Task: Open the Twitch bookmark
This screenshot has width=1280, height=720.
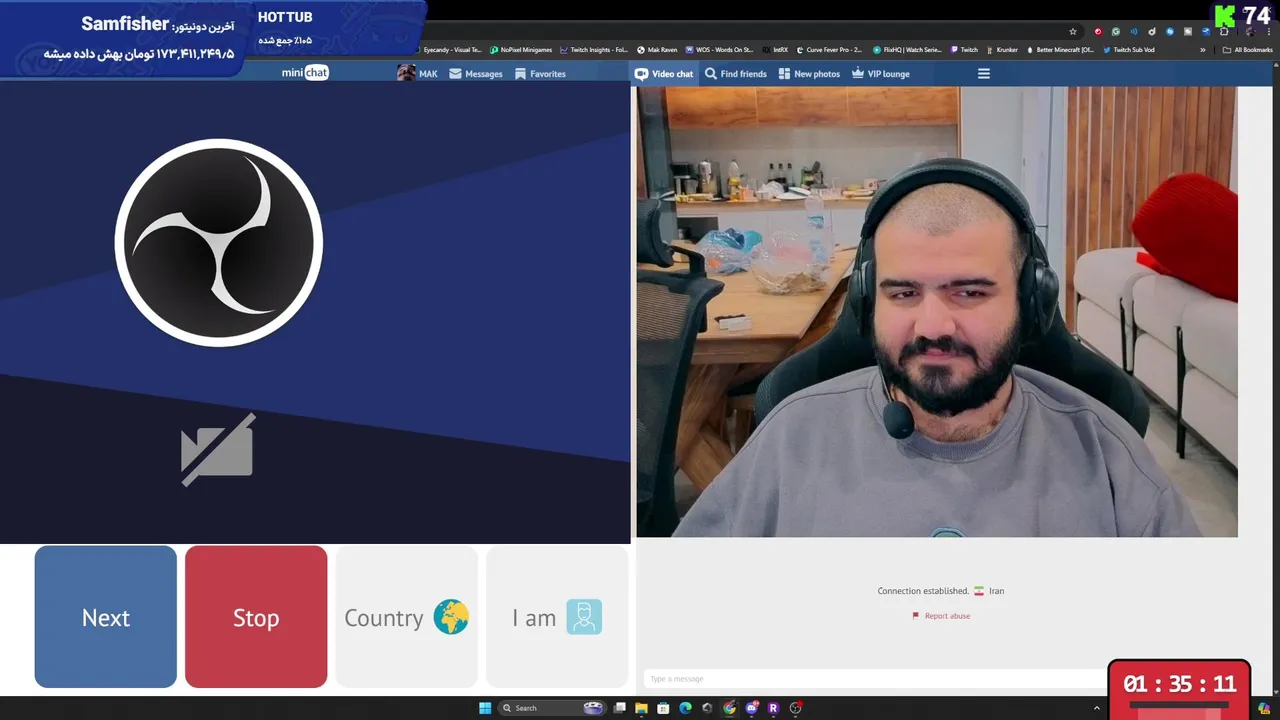Action: tap(964, 50)
